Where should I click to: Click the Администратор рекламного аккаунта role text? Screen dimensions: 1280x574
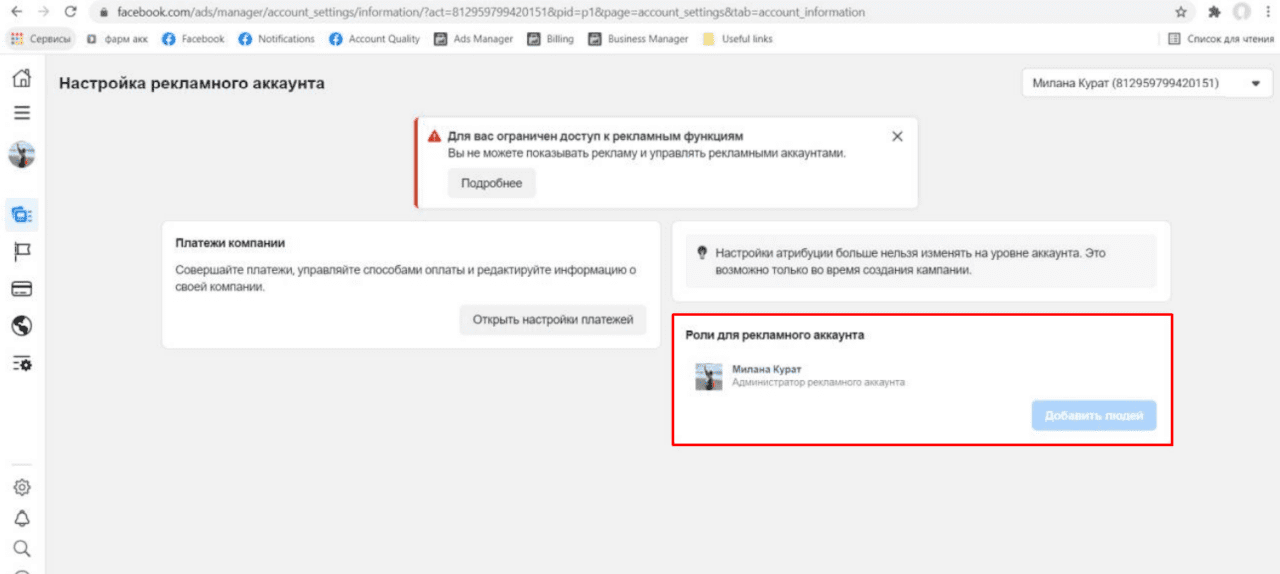pyautogui.click(x=818, y=382)
